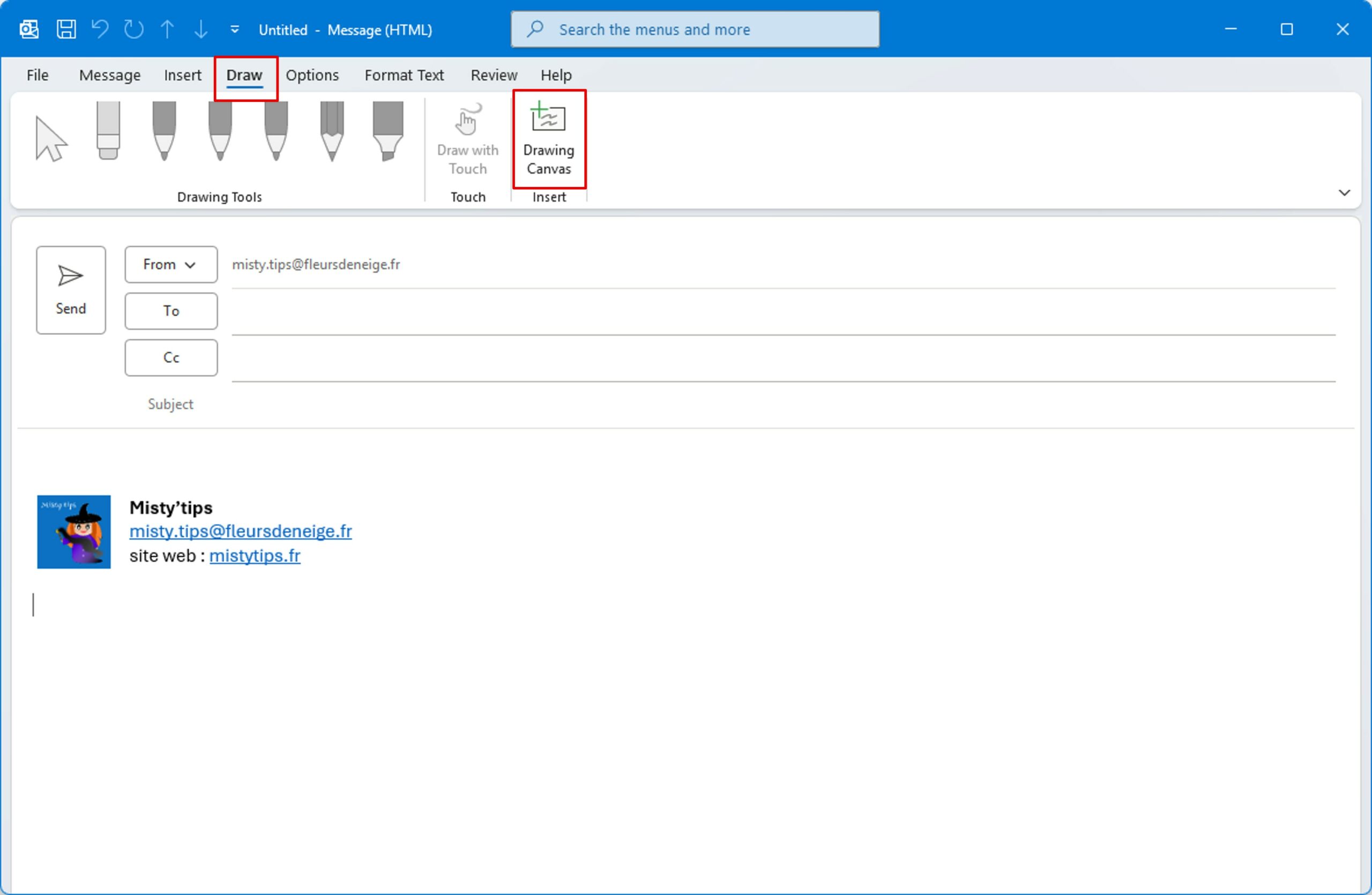This screenshot has height=895, width=1372.
Task: Minimize the message window
Action: [x=1231, y=29]
